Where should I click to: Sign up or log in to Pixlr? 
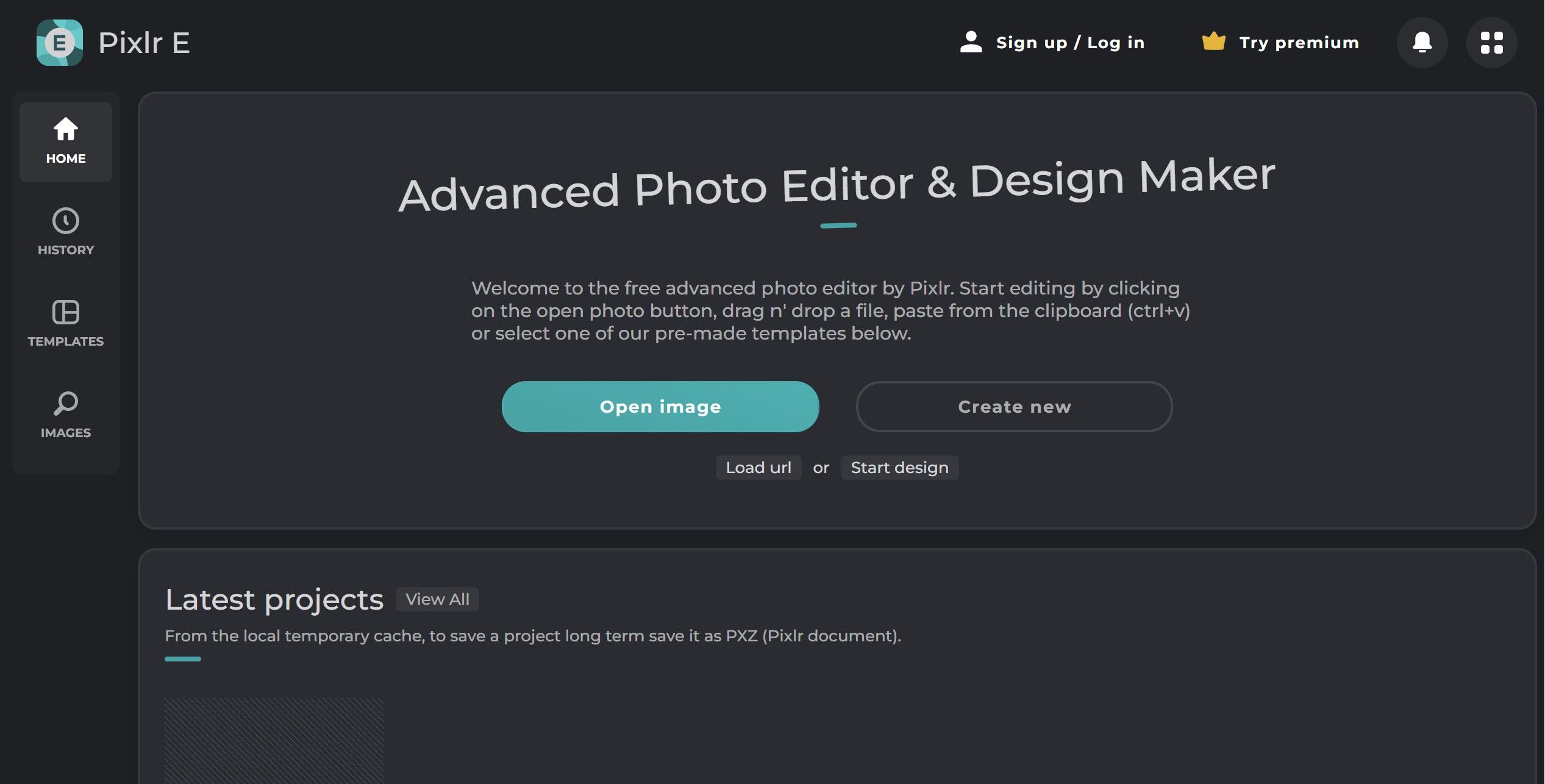click(1070, 43)
